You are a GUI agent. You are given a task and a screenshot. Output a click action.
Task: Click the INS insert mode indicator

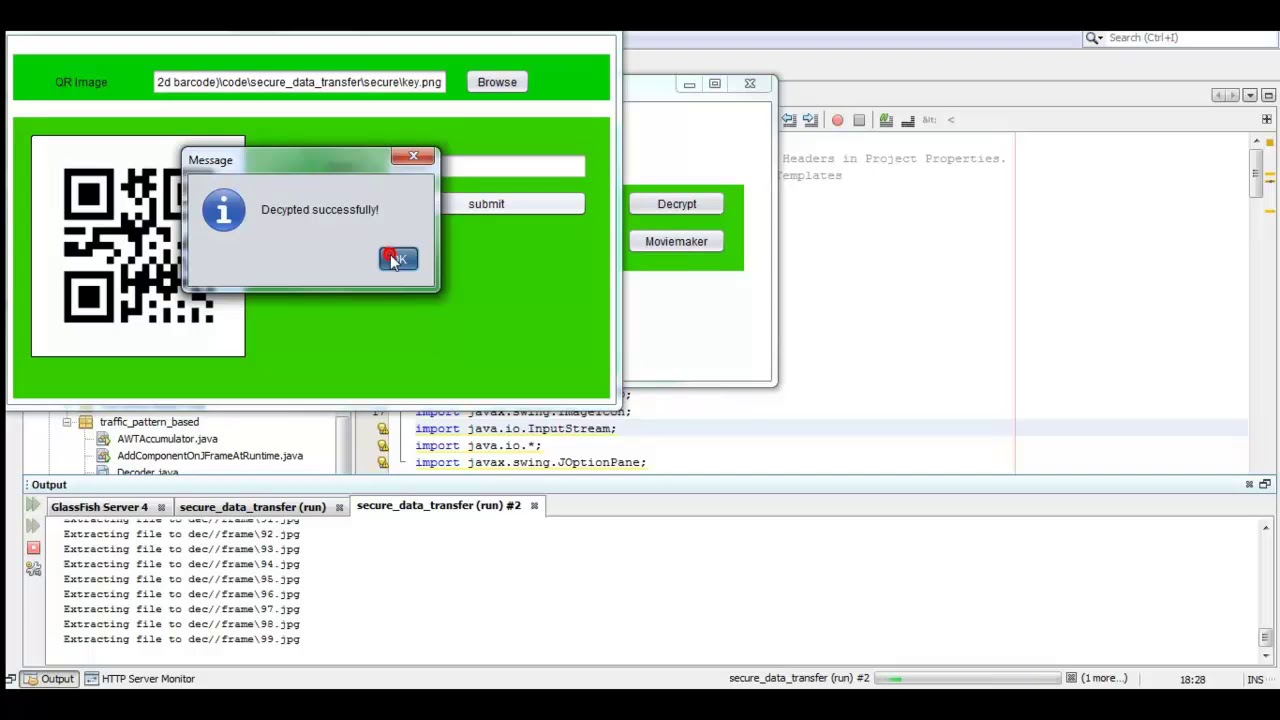[1255, 680]
